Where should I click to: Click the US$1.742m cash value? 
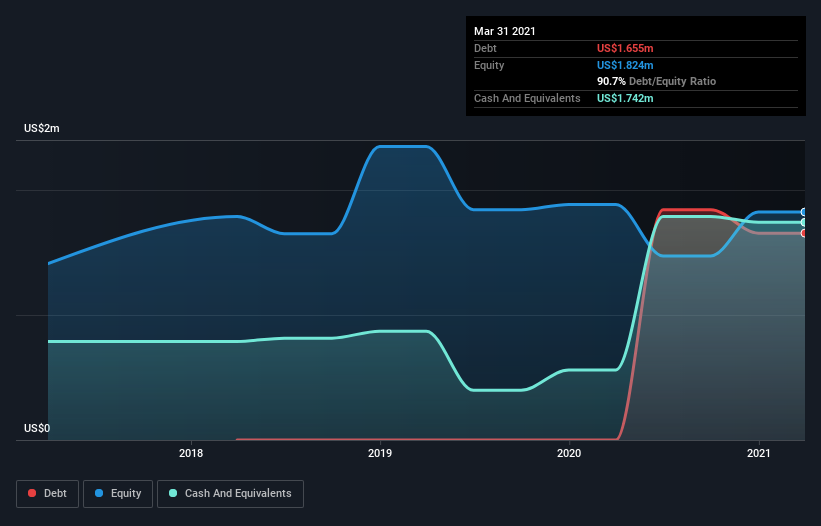click(625, 98)
